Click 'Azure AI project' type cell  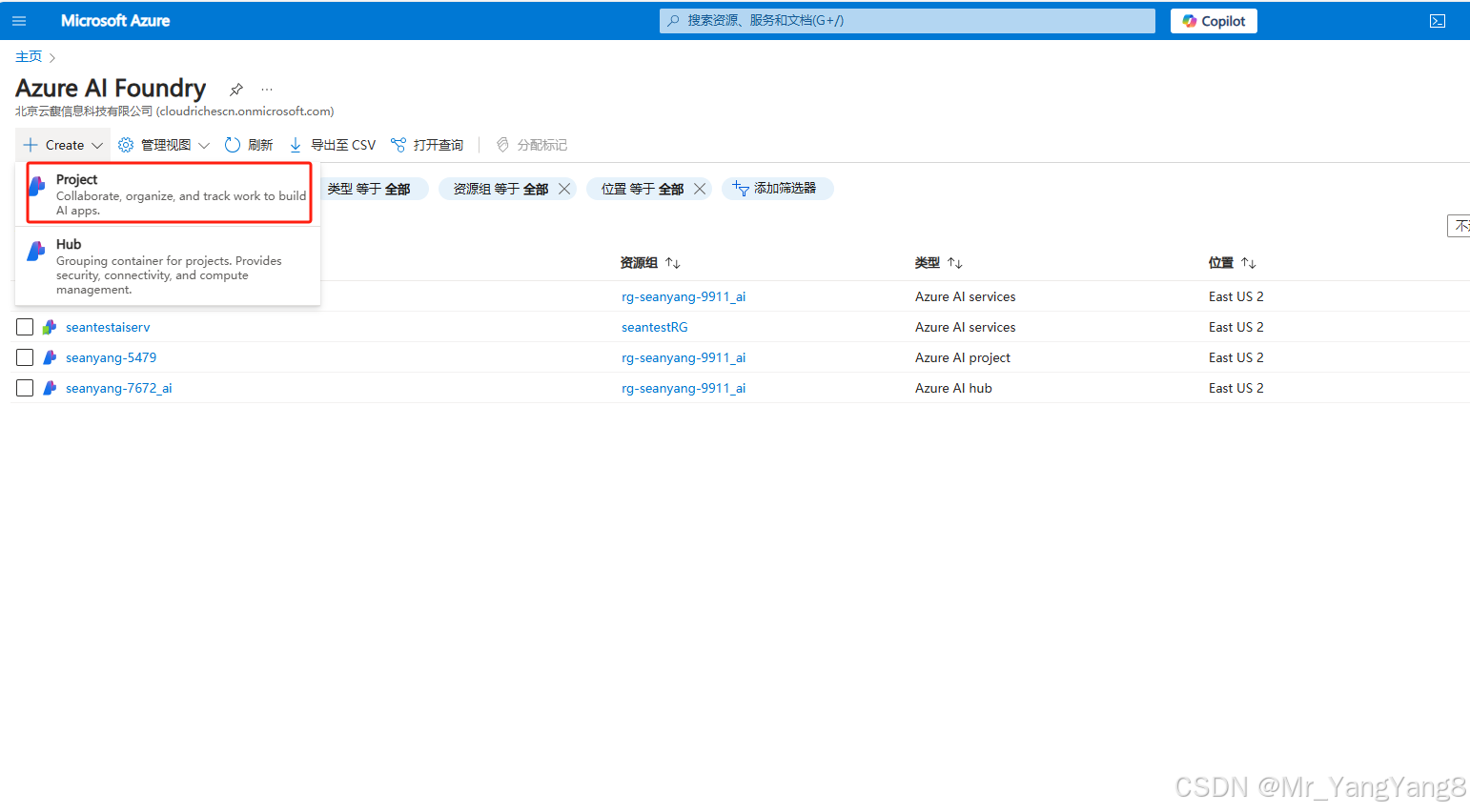point(962,357)
